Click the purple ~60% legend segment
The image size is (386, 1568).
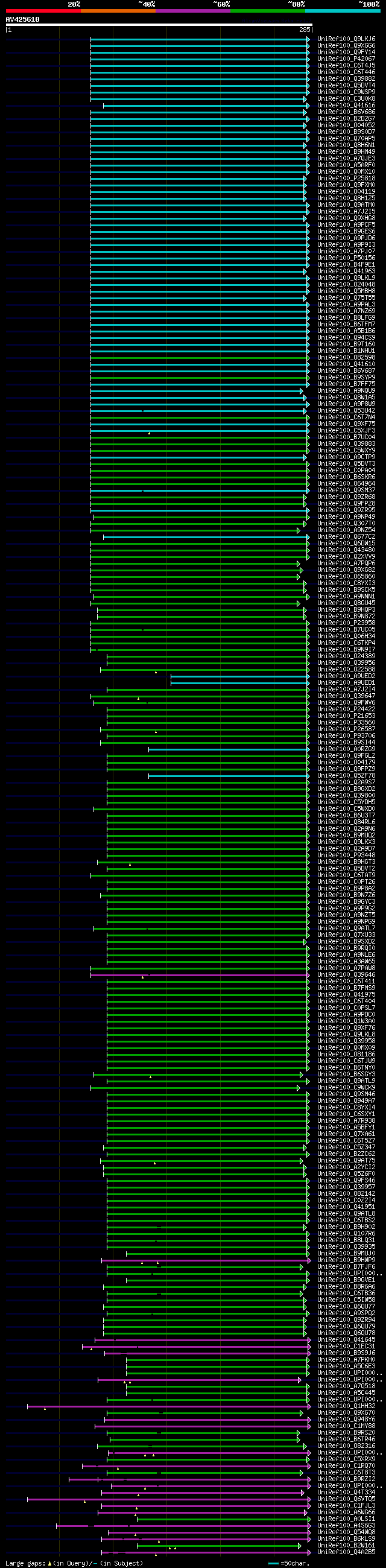[x=193, y=11]
